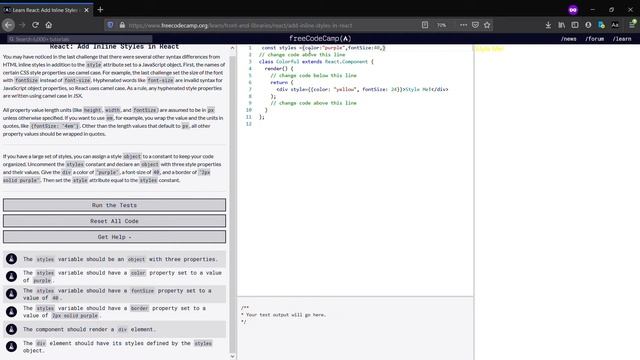
Task: Open the page actions three-dot menu
Action: (x=463, y=25)
